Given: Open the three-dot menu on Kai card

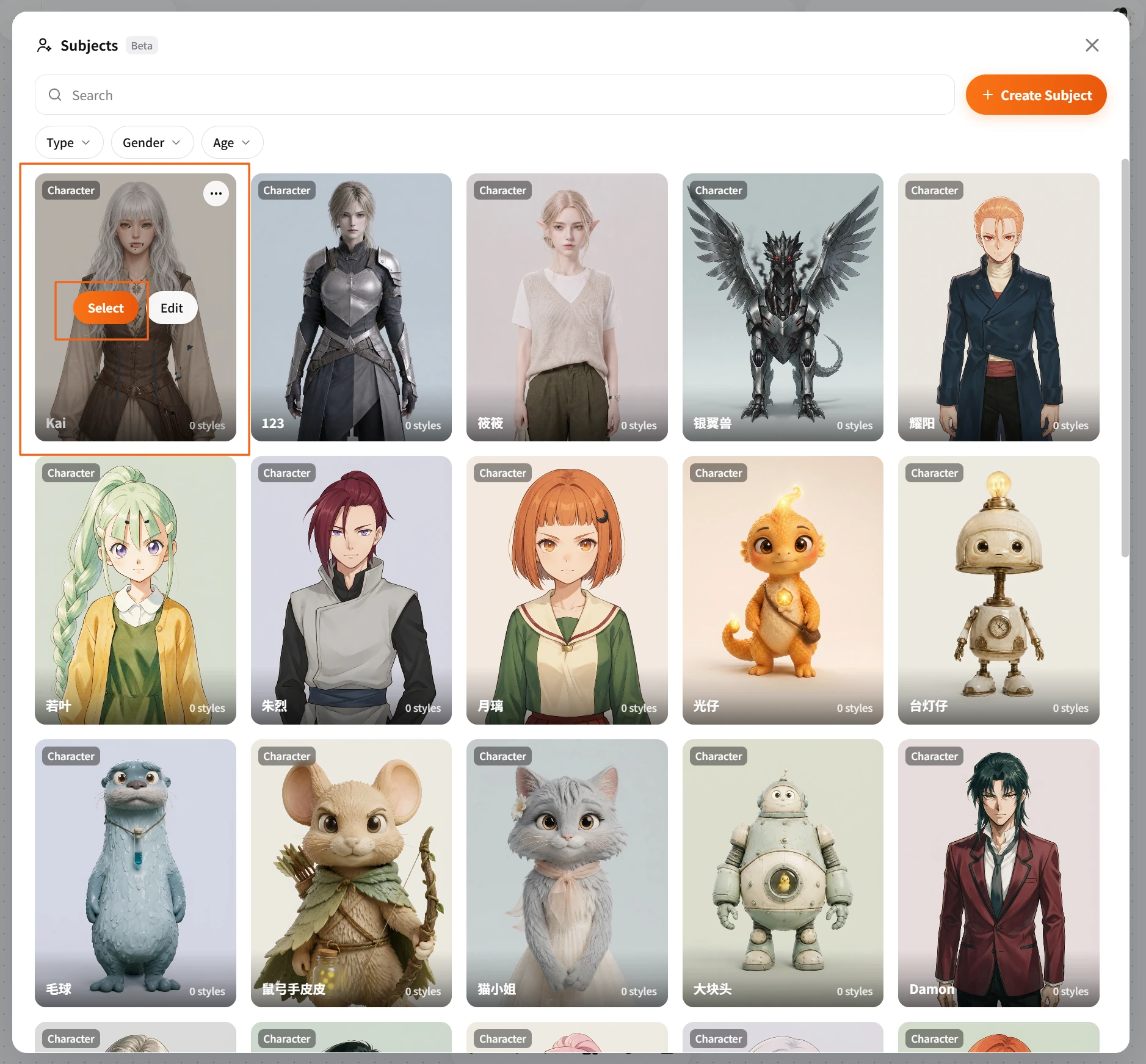Looking at the screenshot, I should coord(216,194).
